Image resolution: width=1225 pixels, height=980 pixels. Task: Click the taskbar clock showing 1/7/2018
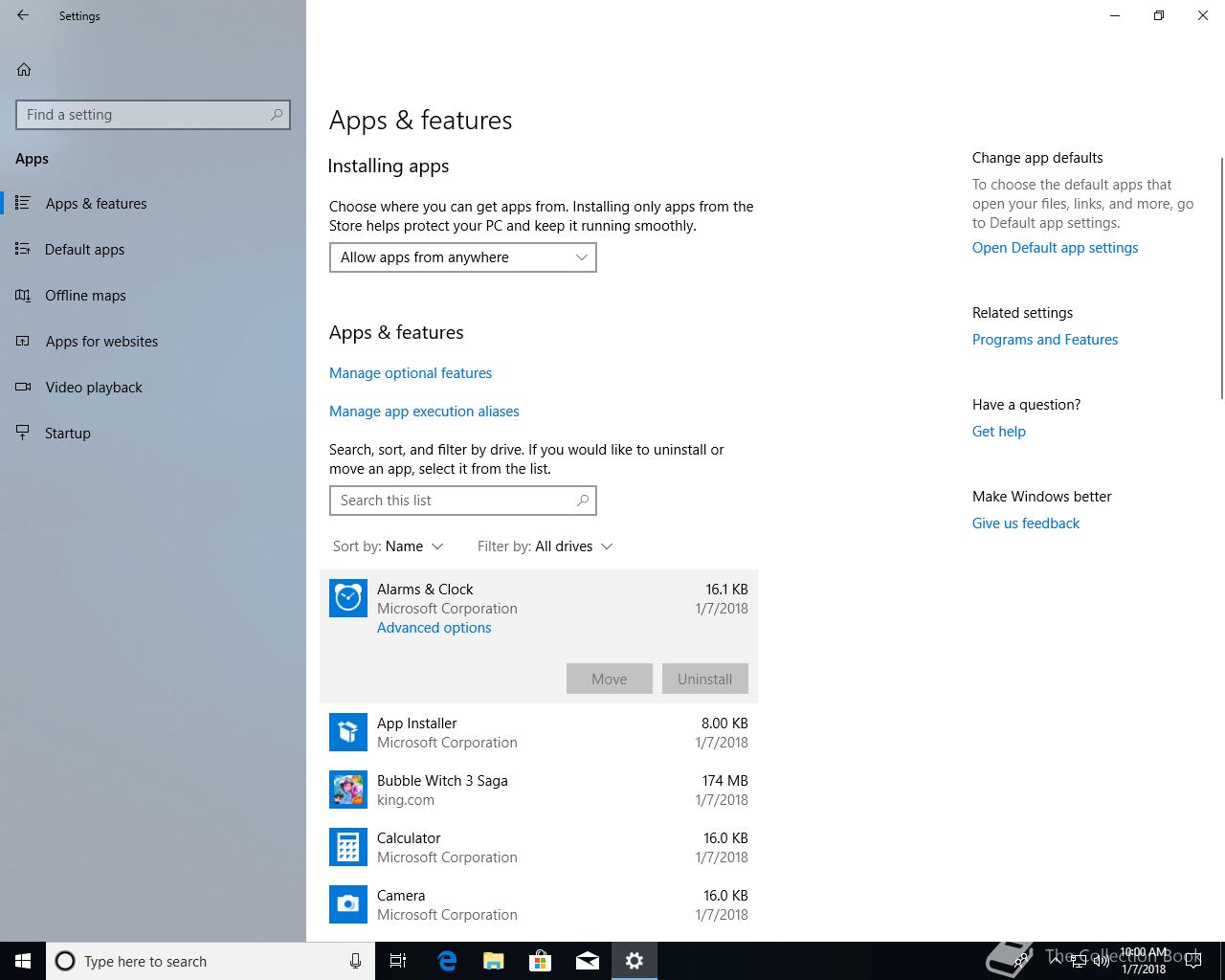coord(1144,961)
